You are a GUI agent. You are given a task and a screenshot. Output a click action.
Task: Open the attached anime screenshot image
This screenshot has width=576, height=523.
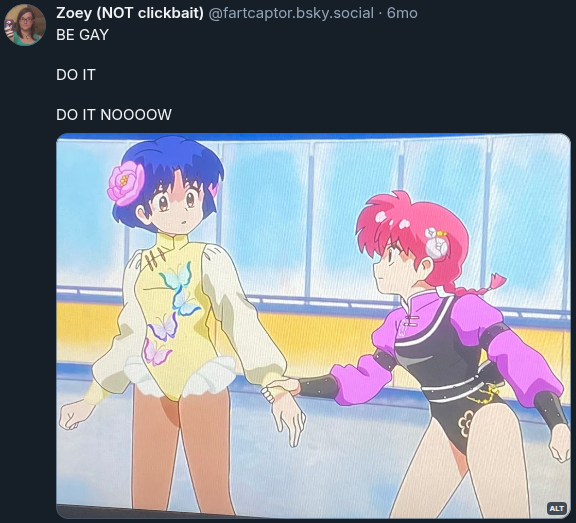pos(313,326)
